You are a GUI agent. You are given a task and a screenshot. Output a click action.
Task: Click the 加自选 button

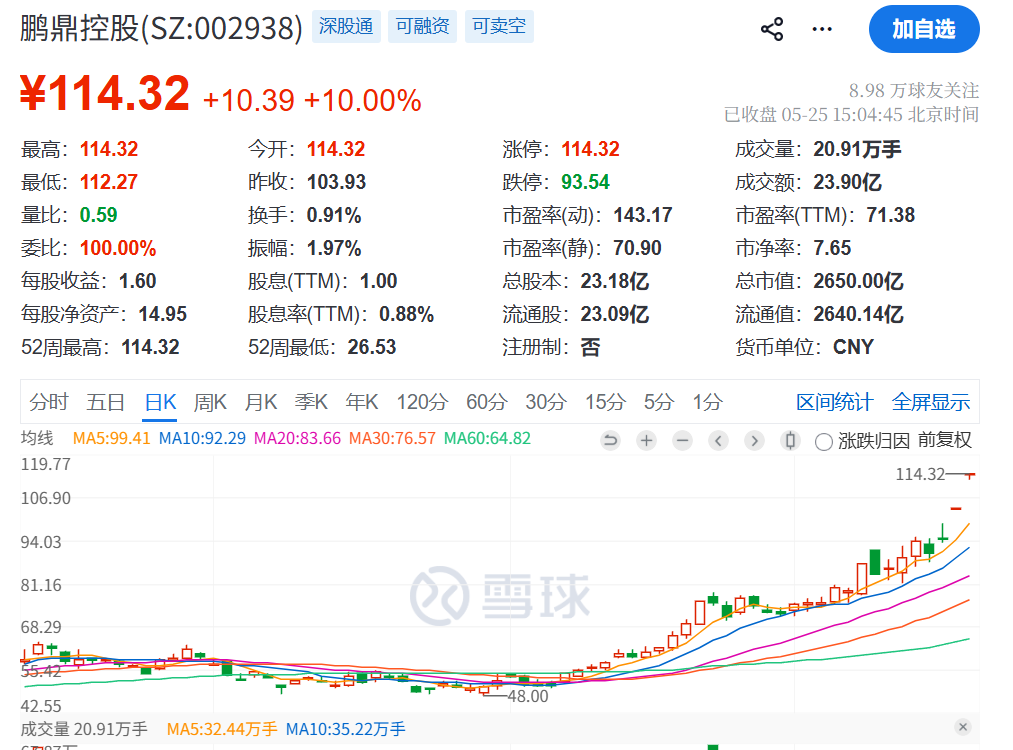click(924, 29)
